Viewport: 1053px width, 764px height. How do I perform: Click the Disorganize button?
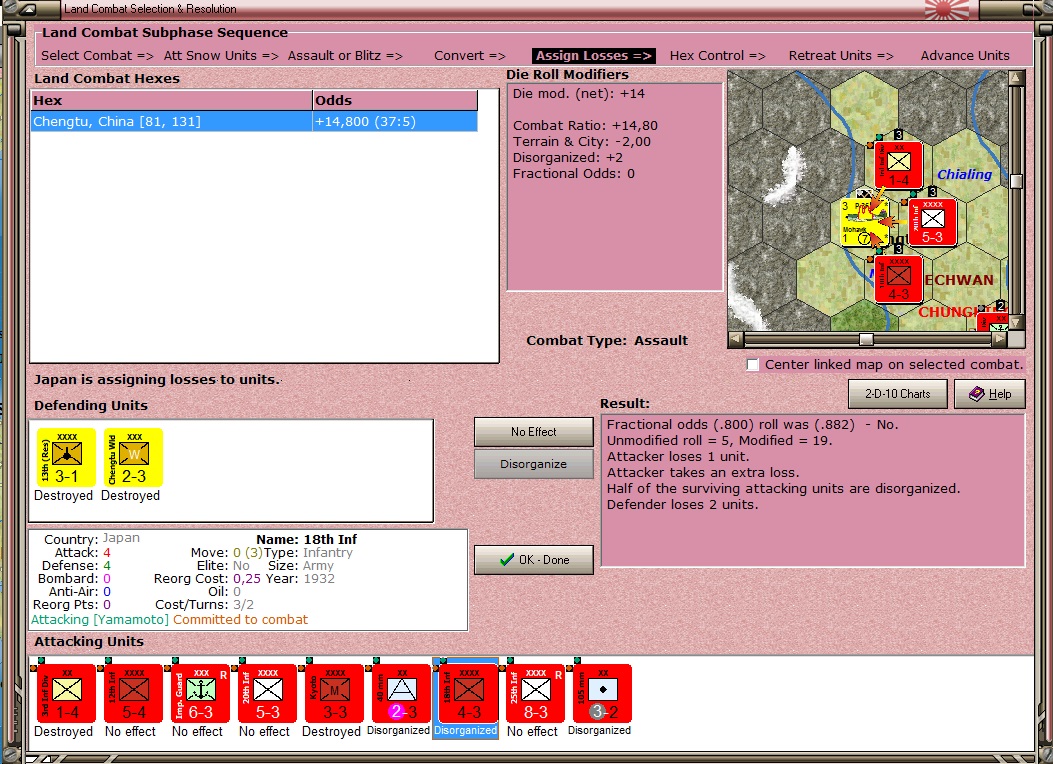(x=534, y=464)
